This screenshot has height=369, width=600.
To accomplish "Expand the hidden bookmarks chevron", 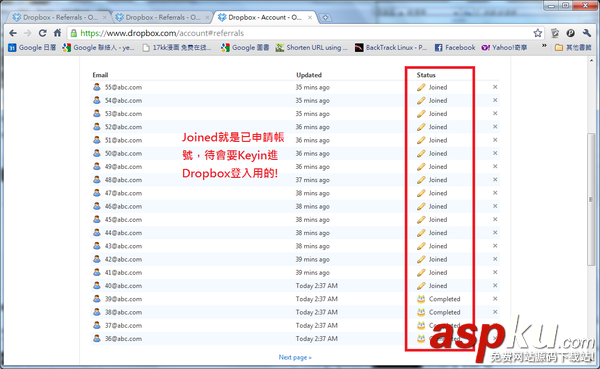I will 544,46.
